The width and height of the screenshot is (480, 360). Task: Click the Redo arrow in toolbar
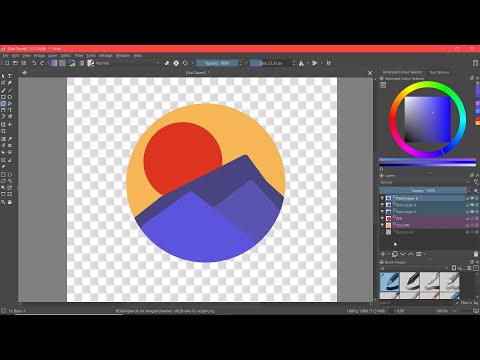pos(42,63)
